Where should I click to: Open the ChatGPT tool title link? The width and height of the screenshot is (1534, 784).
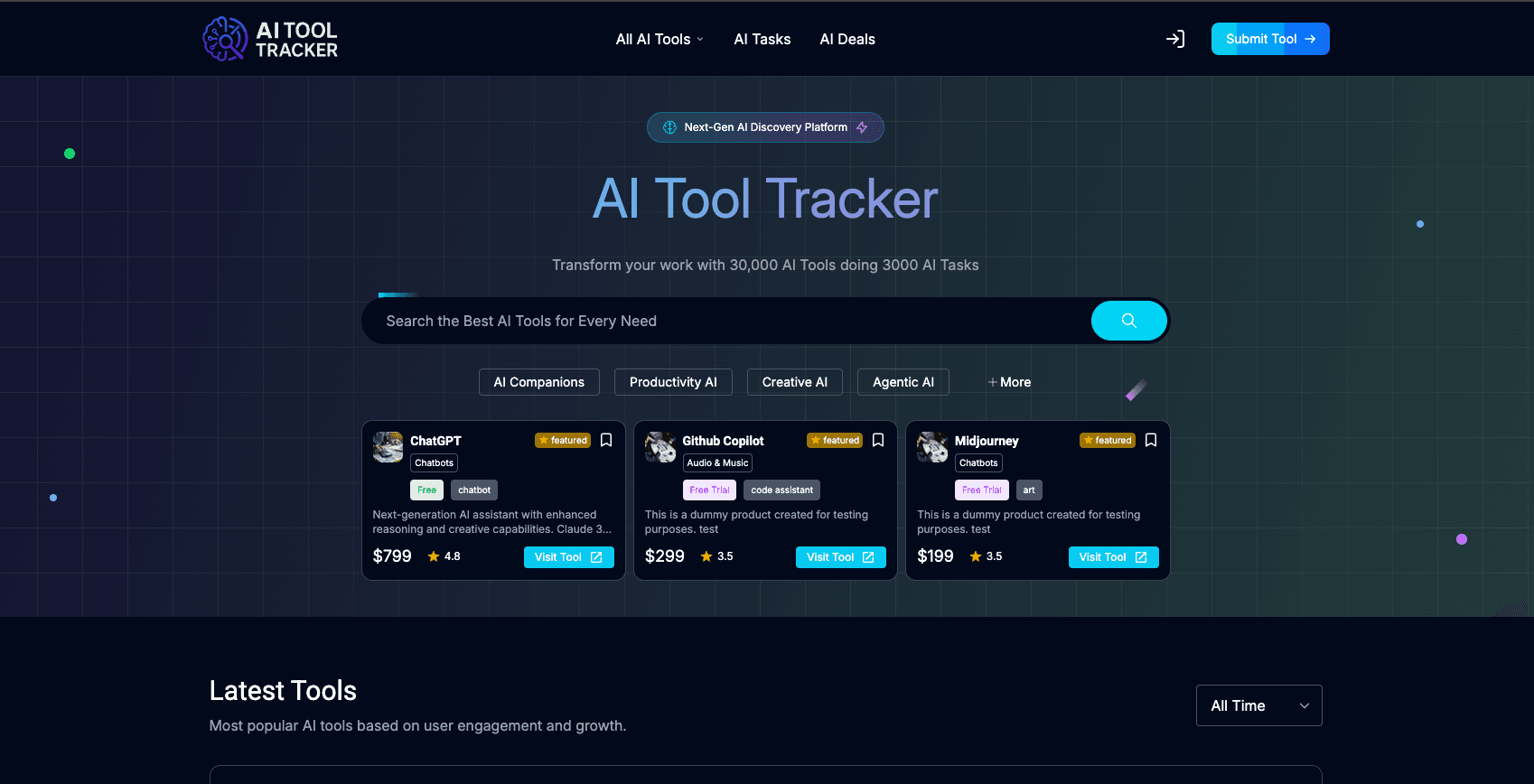435,441
